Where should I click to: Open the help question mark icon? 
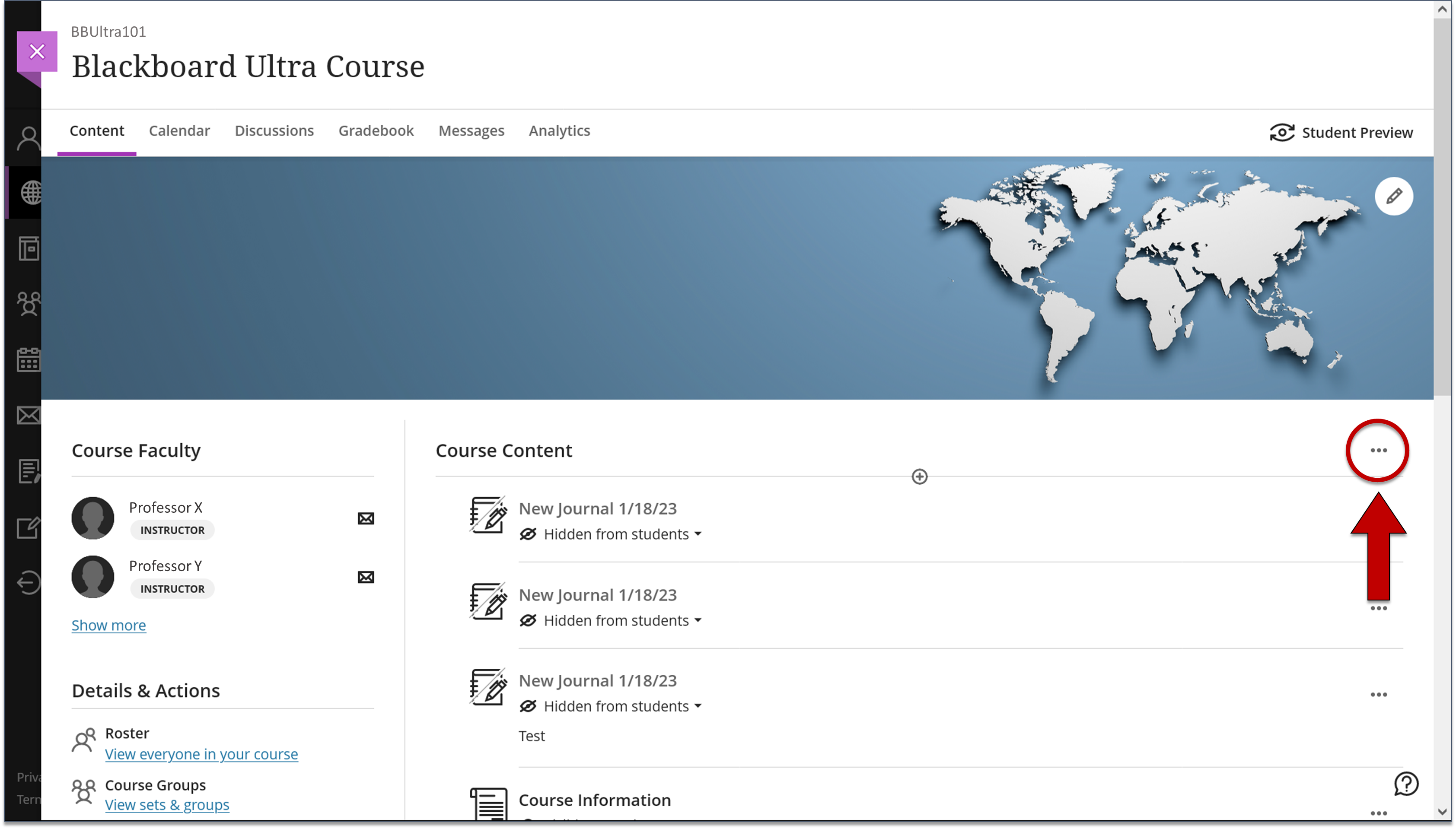(x=1405, y=784)
